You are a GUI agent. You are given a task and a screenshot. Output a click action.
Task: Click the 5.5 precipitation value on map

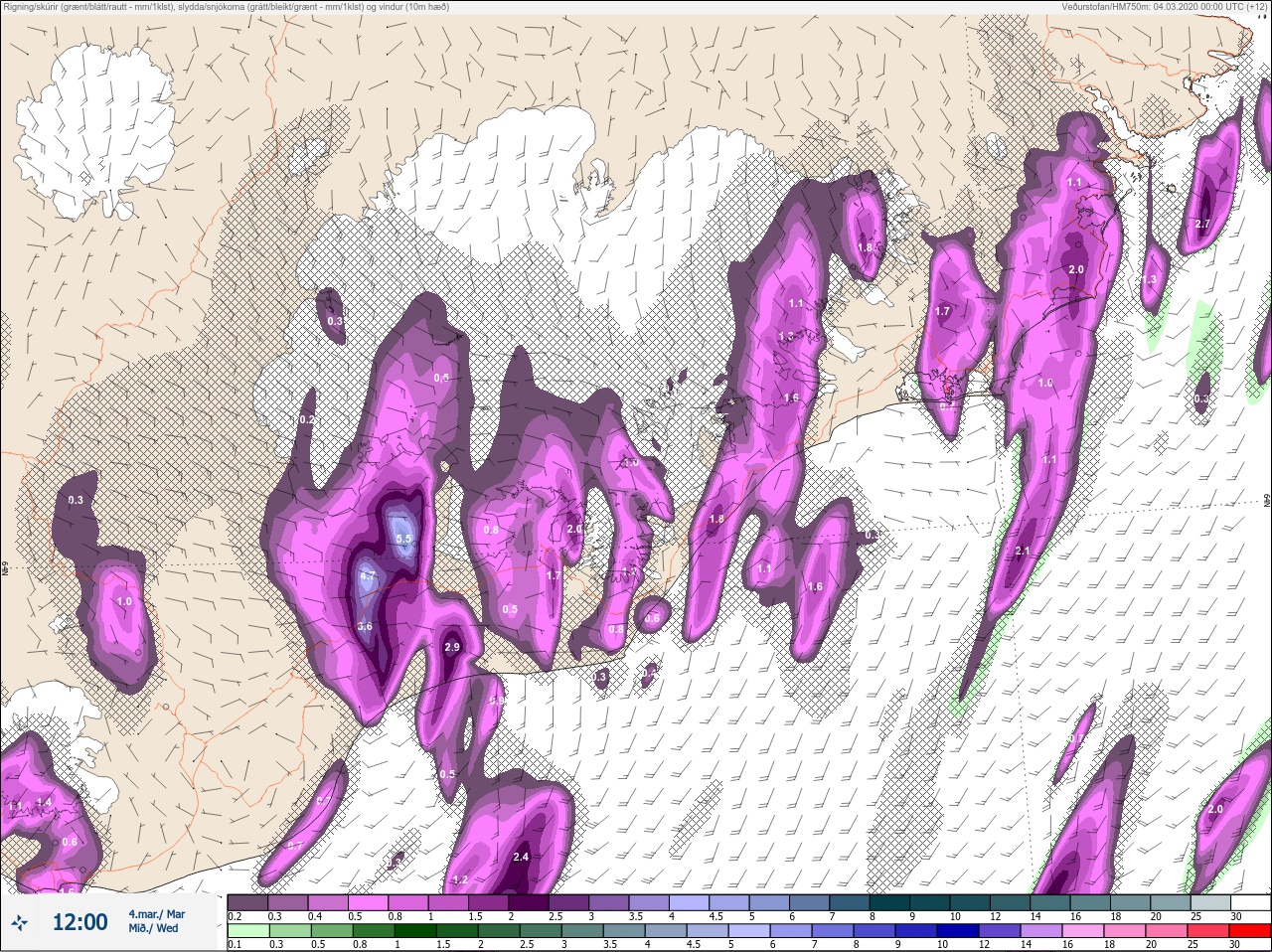click(404, 539)
